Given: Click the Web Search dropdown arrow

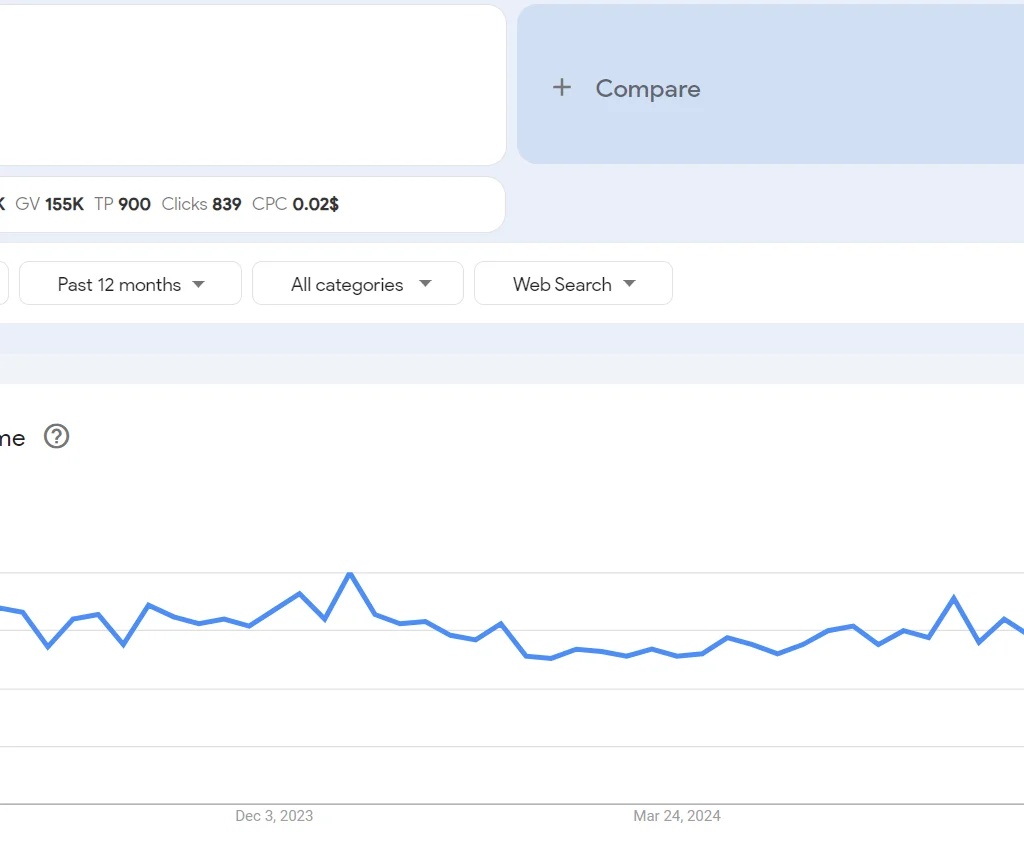Looking at the screenshot, I should tap(629, 284).
